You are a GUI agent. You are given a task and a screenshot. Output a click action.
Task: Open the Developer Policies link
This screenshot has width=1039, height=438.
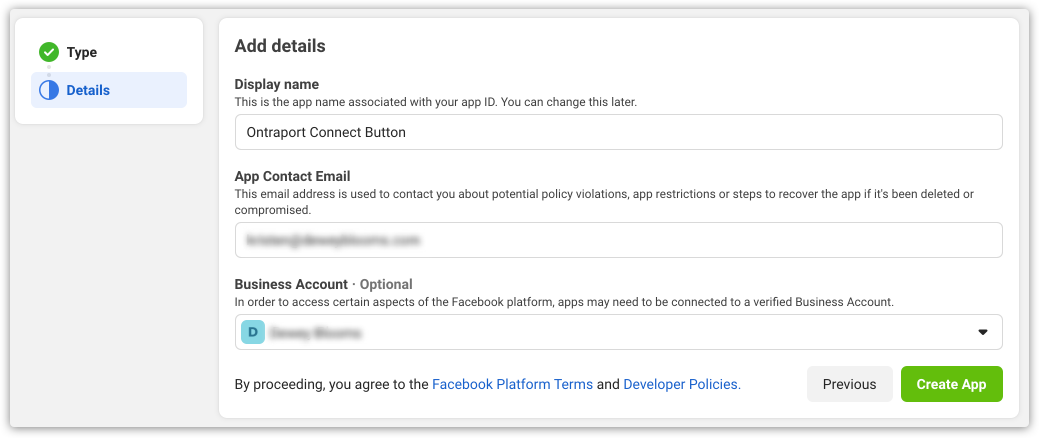pos(682,384)
